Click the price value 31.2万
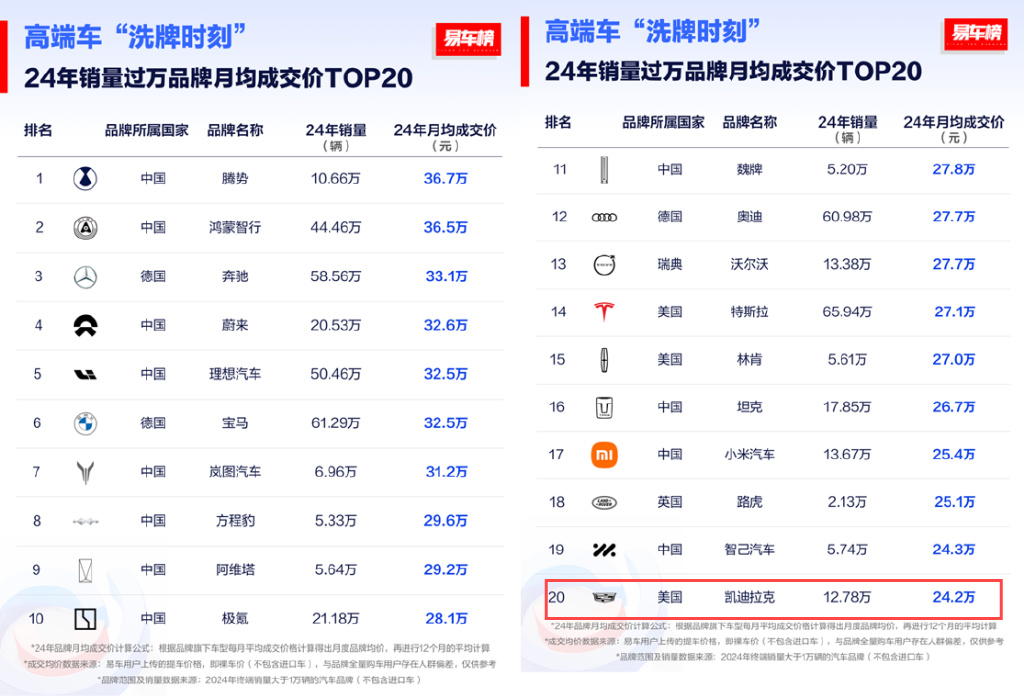1024x697 pixels. coord(446,472)
